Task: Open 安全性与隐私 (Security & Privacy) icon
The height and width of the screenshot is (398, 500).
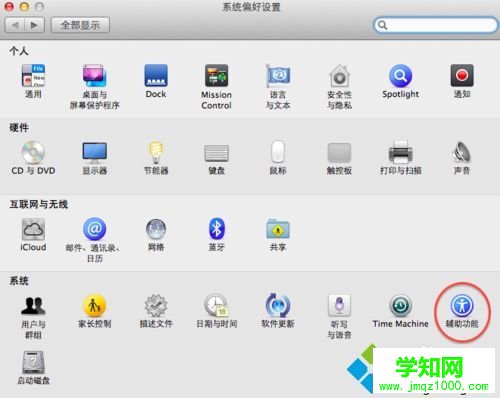Action: [339, 76]
